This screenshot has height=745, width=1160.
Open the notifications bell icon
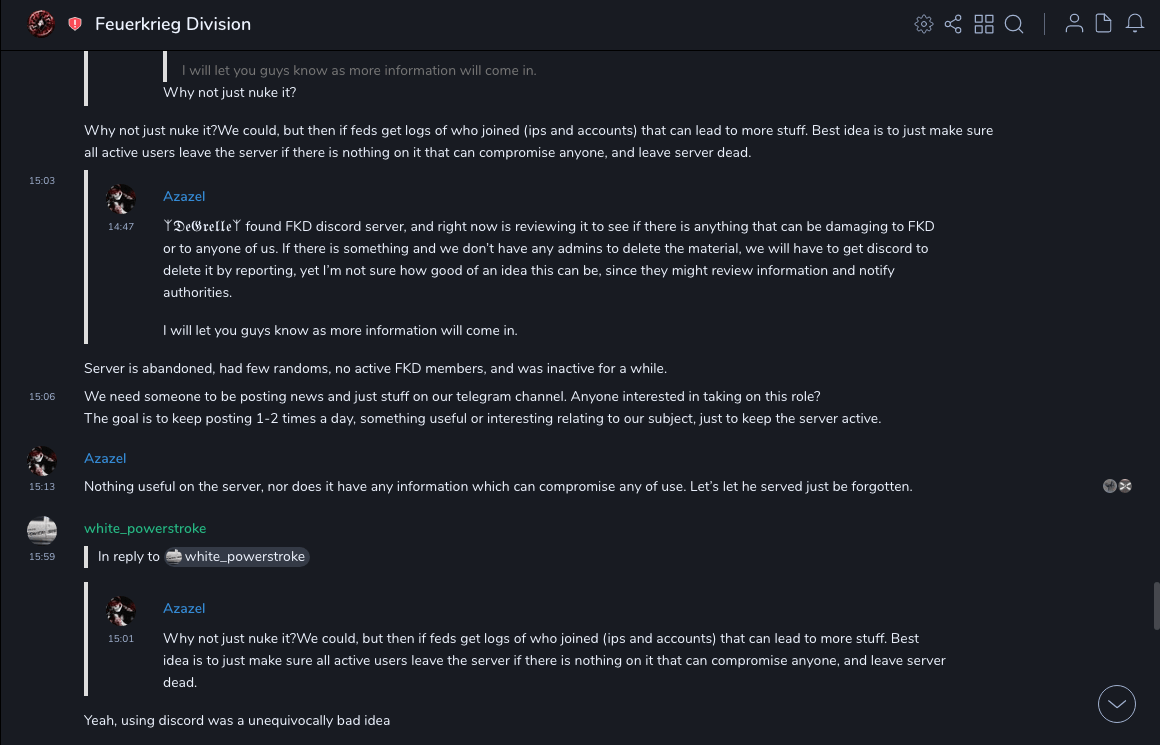pyautogui.click(x=1135, y=24)
